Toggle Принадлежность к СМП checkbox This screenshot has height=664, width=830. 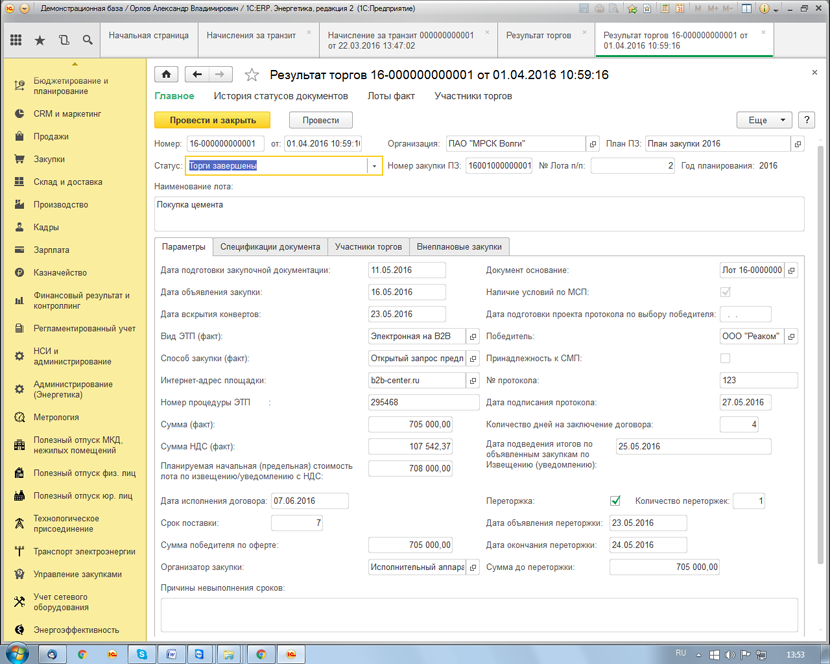(x=725, y=358)
